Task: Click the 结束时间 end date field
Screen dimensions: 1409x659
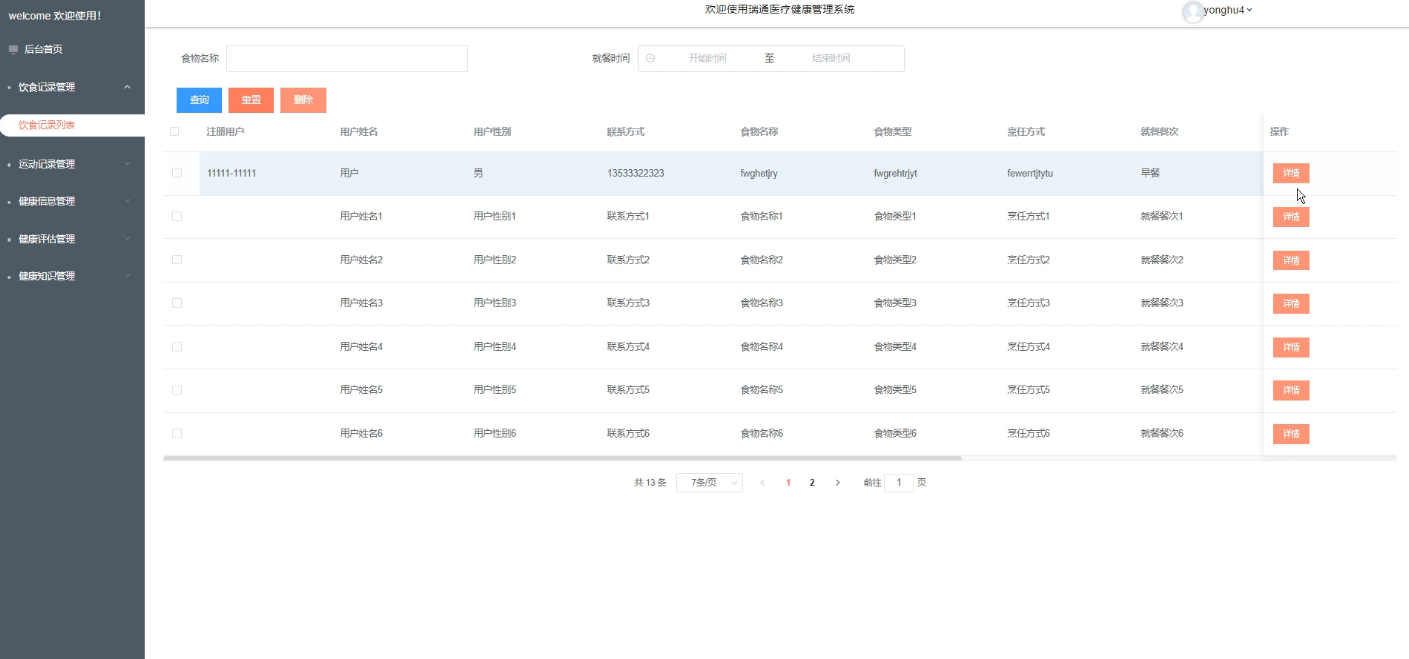Action: click(x=831, y=58)
